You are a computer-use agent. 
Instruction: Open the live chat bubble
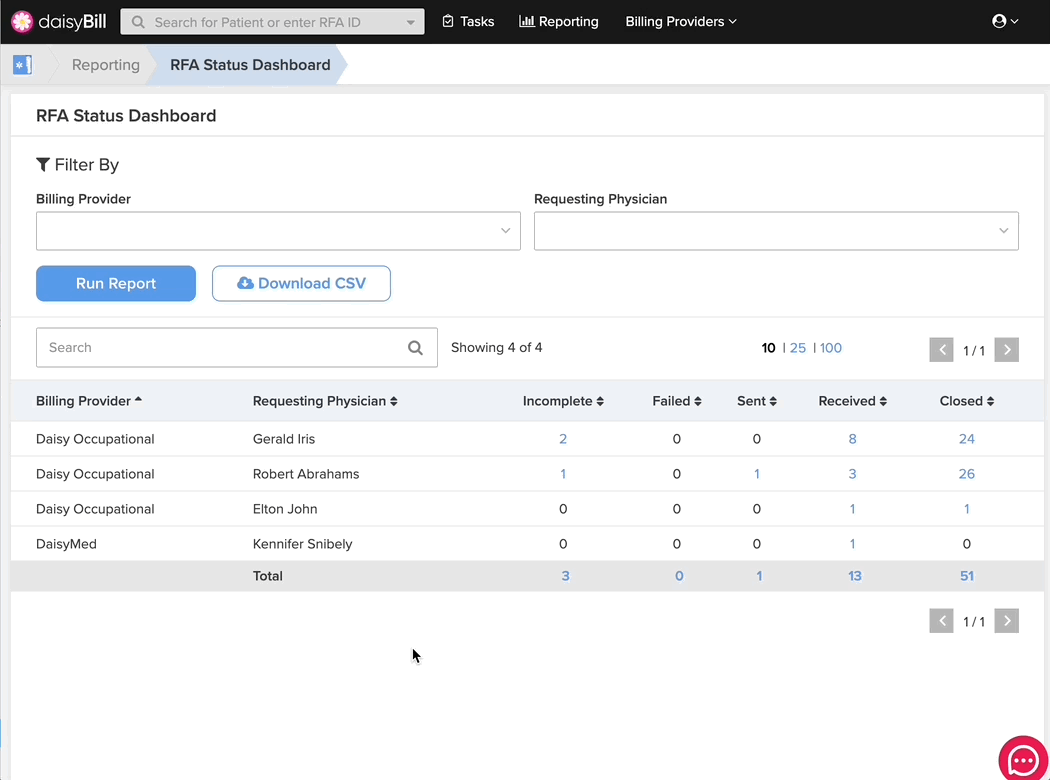click(x=1023, y=760)
